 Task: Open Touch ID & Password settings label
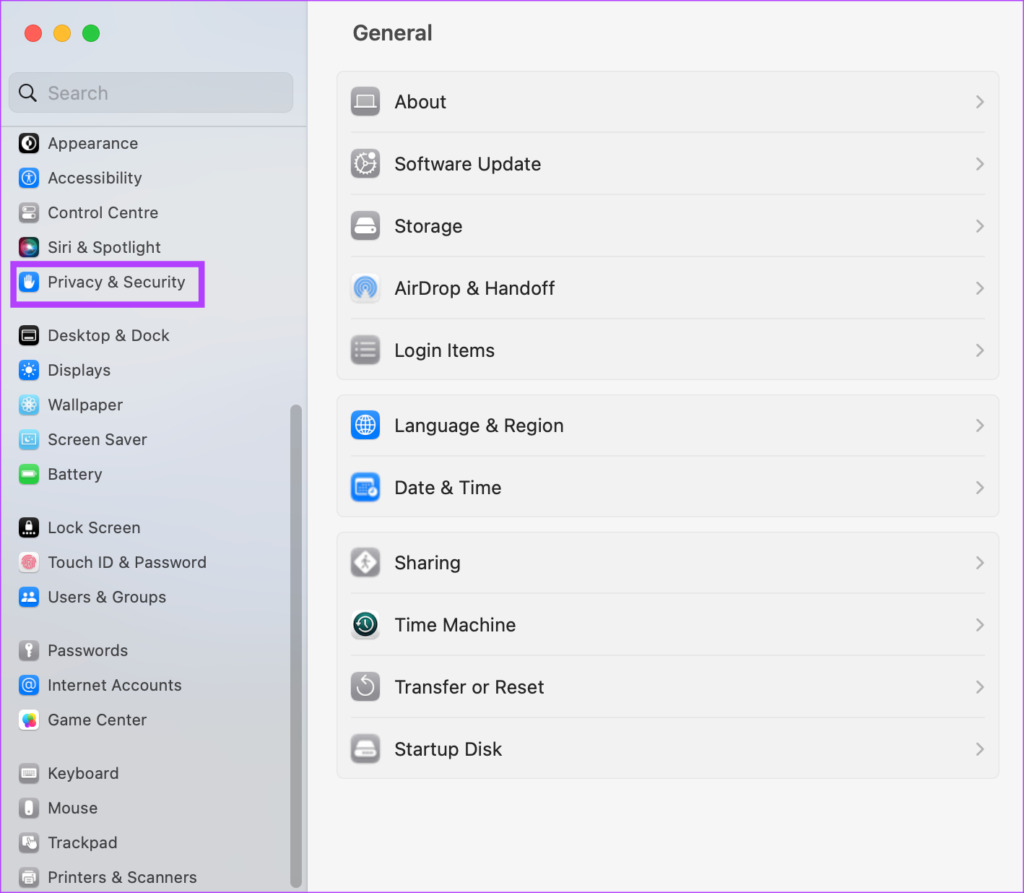coord(127,562)
